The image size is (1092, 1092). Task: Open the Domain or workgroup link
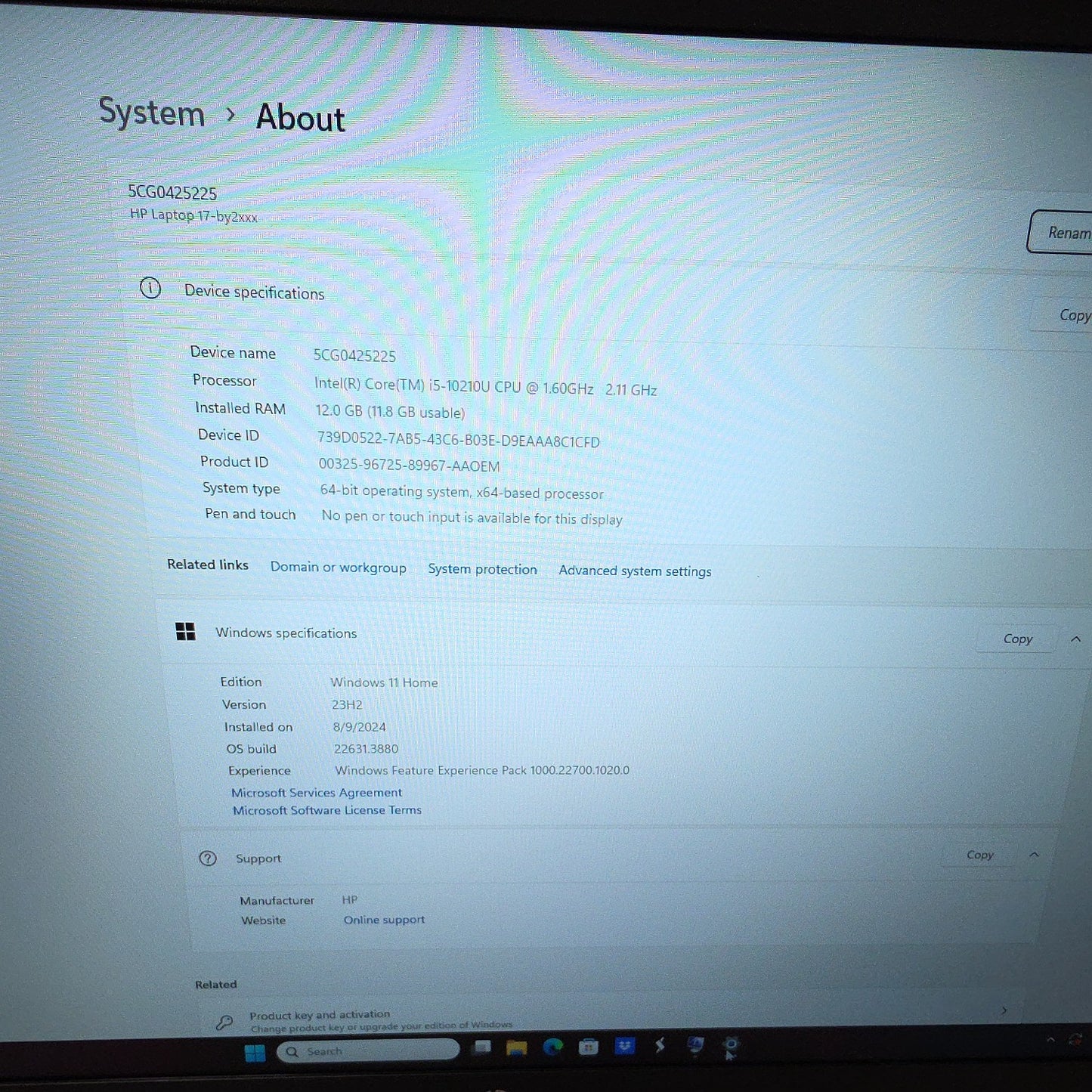[339, 568]
